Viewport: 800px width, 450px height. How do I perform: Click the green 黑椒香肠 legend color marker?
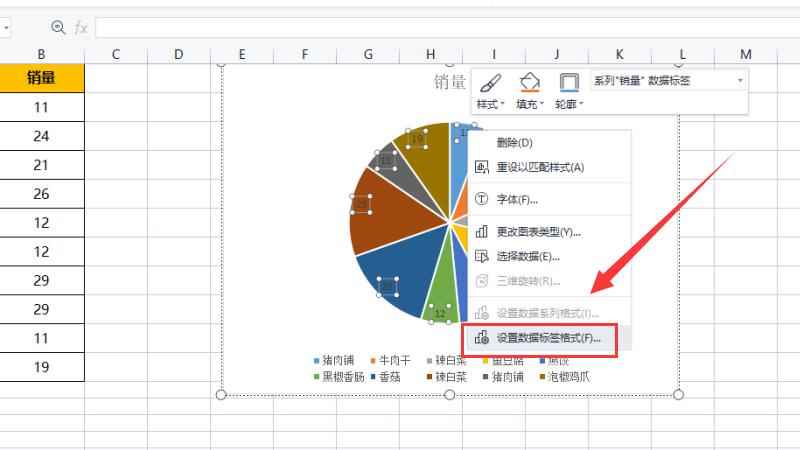point(317,377)
